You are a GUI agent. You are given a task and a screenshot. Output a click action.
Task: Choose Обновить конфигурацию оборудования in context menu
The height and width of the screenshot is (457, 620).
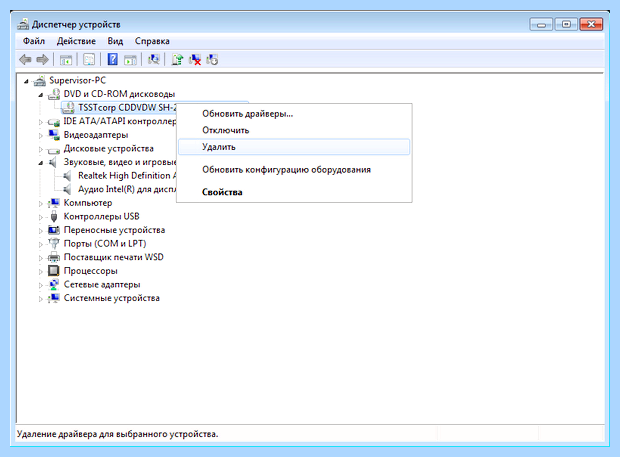tap(294, 170)
